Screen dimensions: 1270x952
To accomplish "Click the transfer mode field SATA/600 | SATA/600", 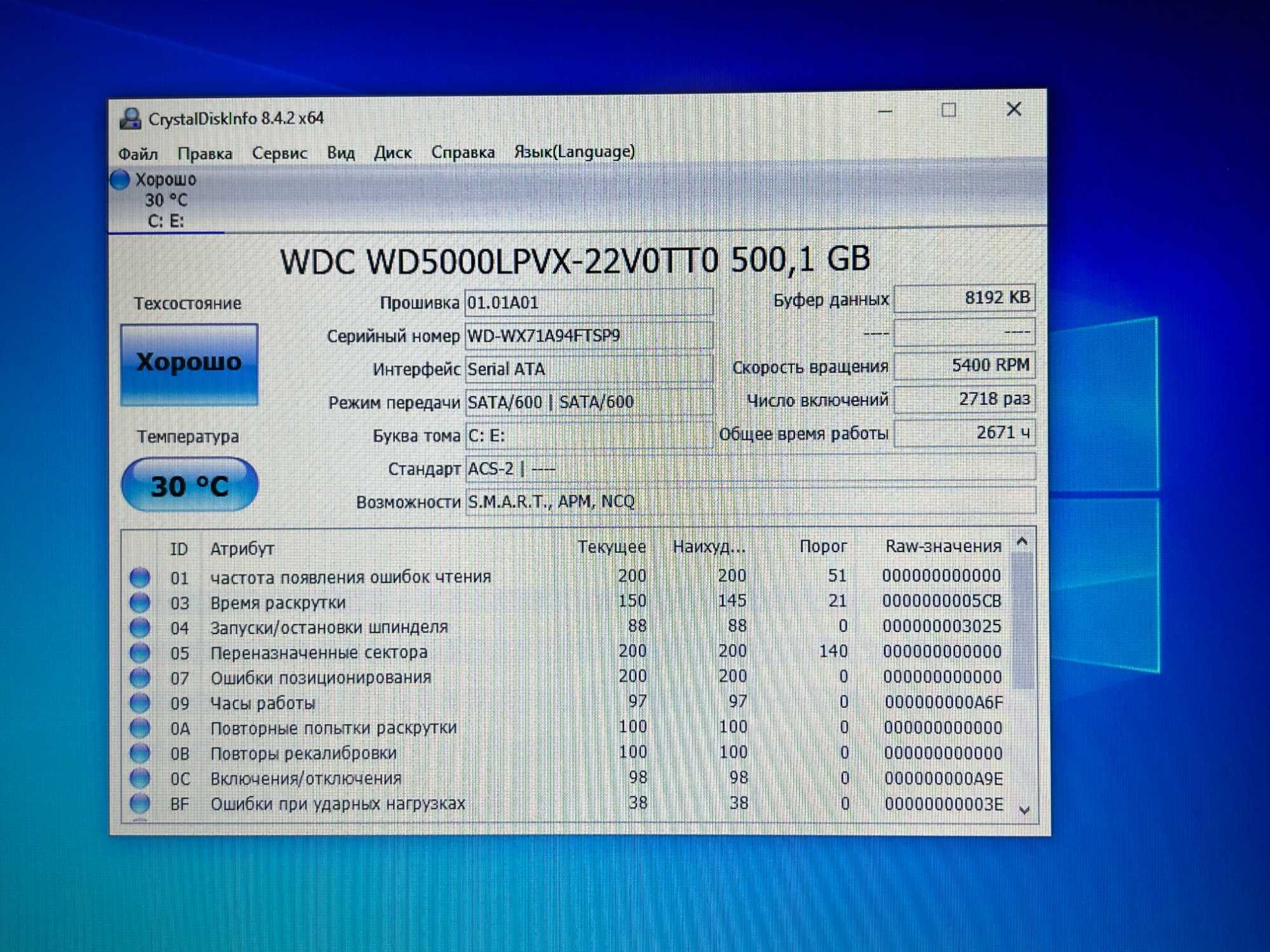I will (x=589, y=402).
